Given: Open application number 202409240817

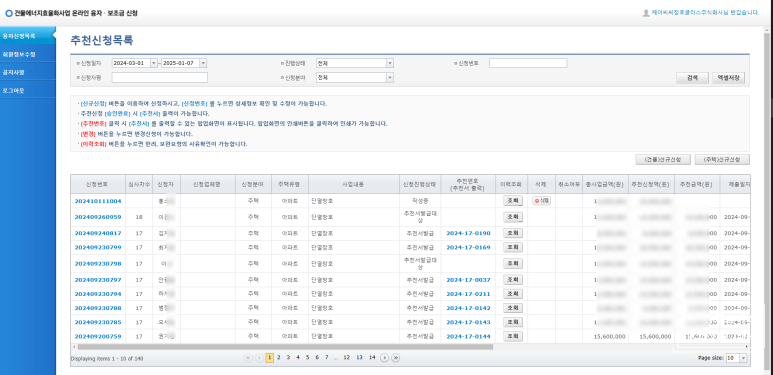Looking at the screenshot, I should tap(98, 233).
